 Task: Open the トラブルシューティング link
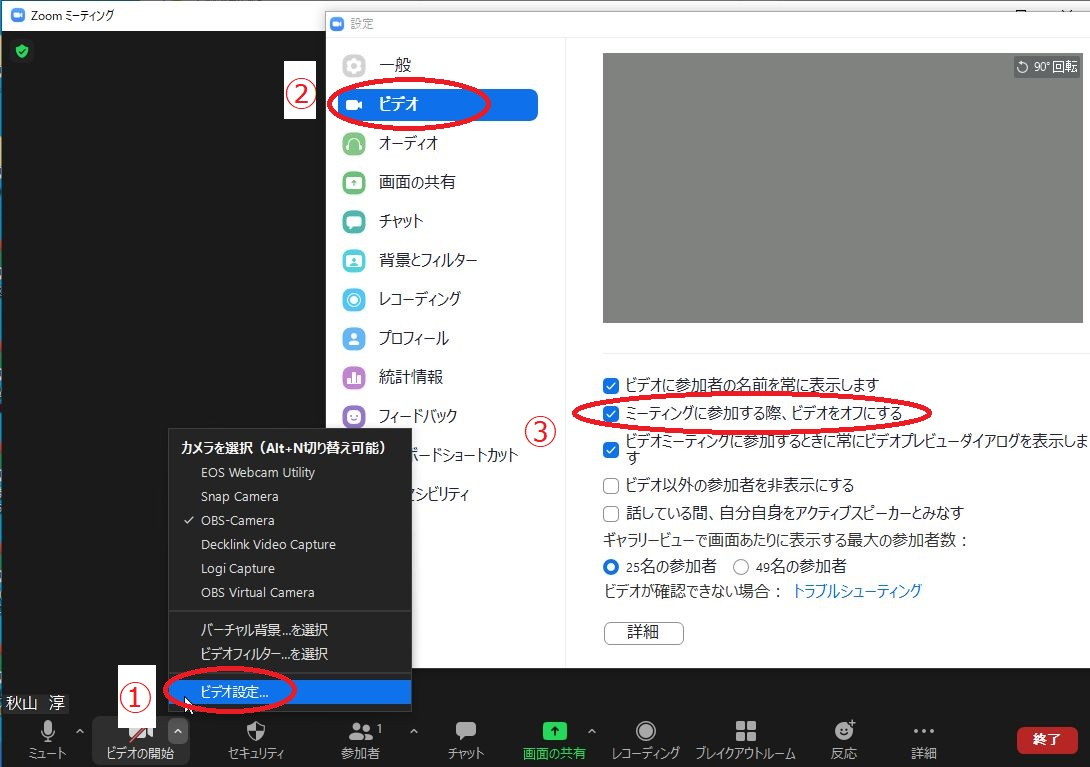pyautogui.click(x=856, y=591)
